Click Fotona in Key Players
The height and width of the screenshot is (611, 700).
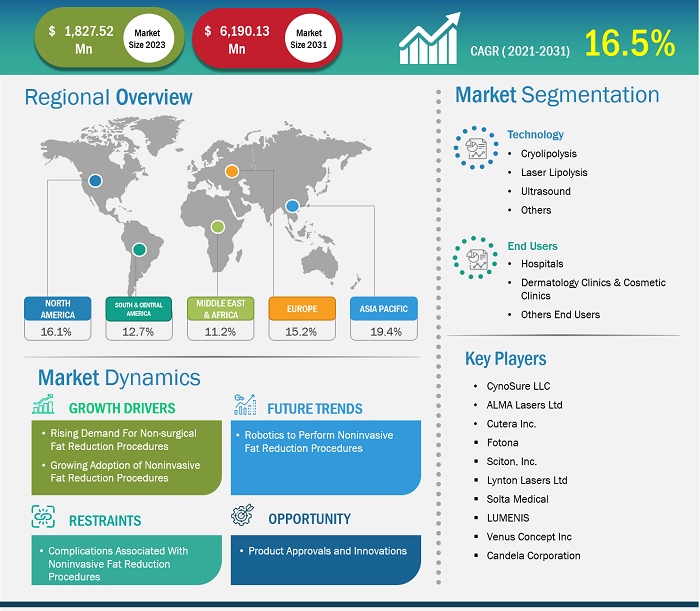(502, 442)
